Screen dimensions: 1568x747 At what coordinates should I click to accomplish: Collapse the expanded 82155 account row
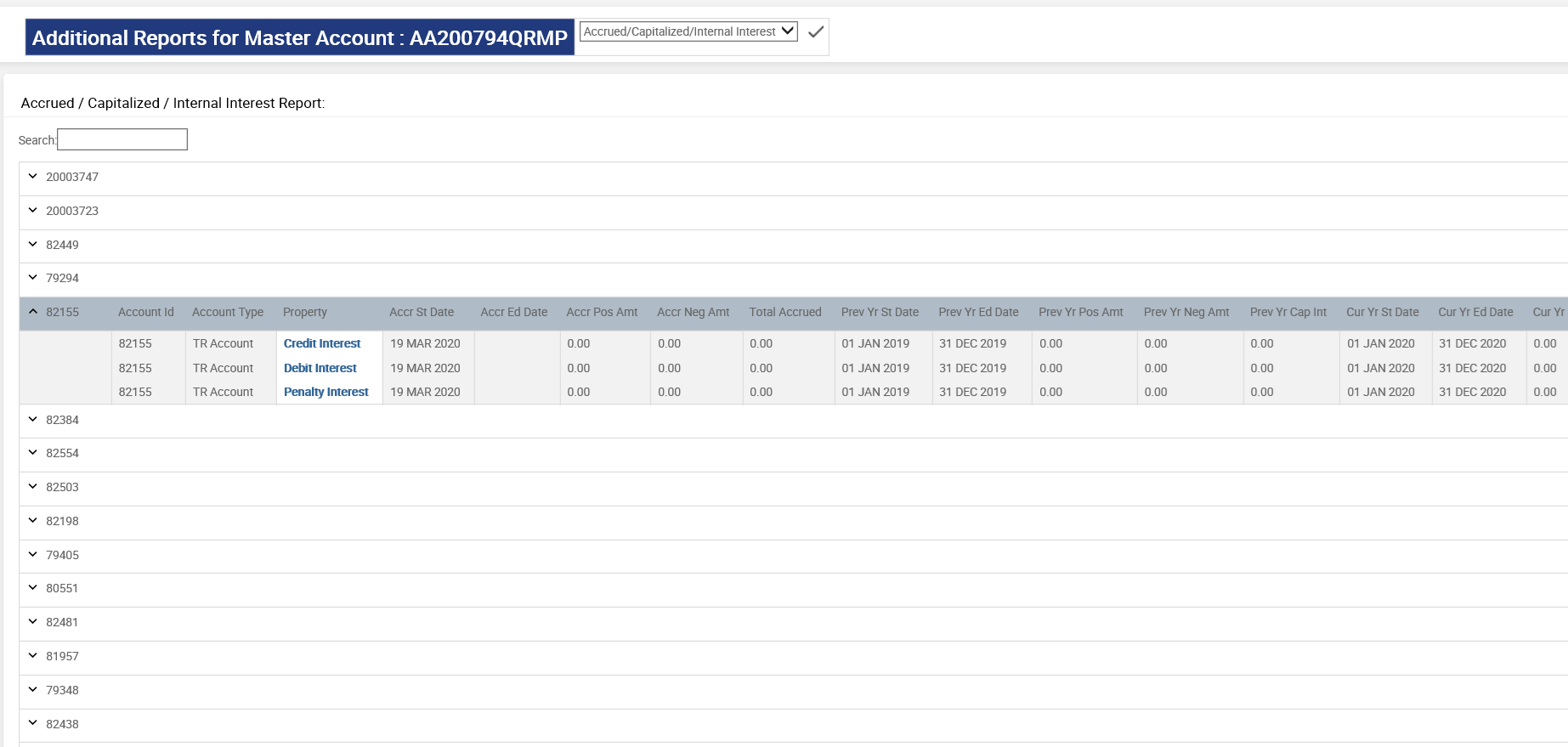(33, 312)
